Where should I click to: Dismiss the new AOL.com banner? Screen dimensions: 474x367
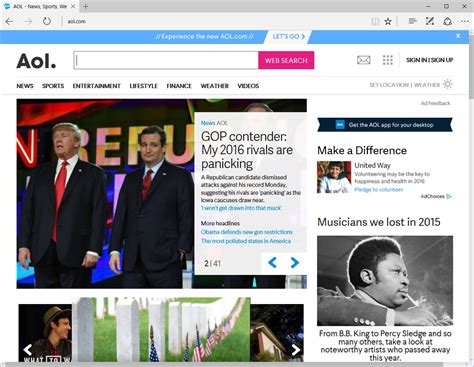458,36
